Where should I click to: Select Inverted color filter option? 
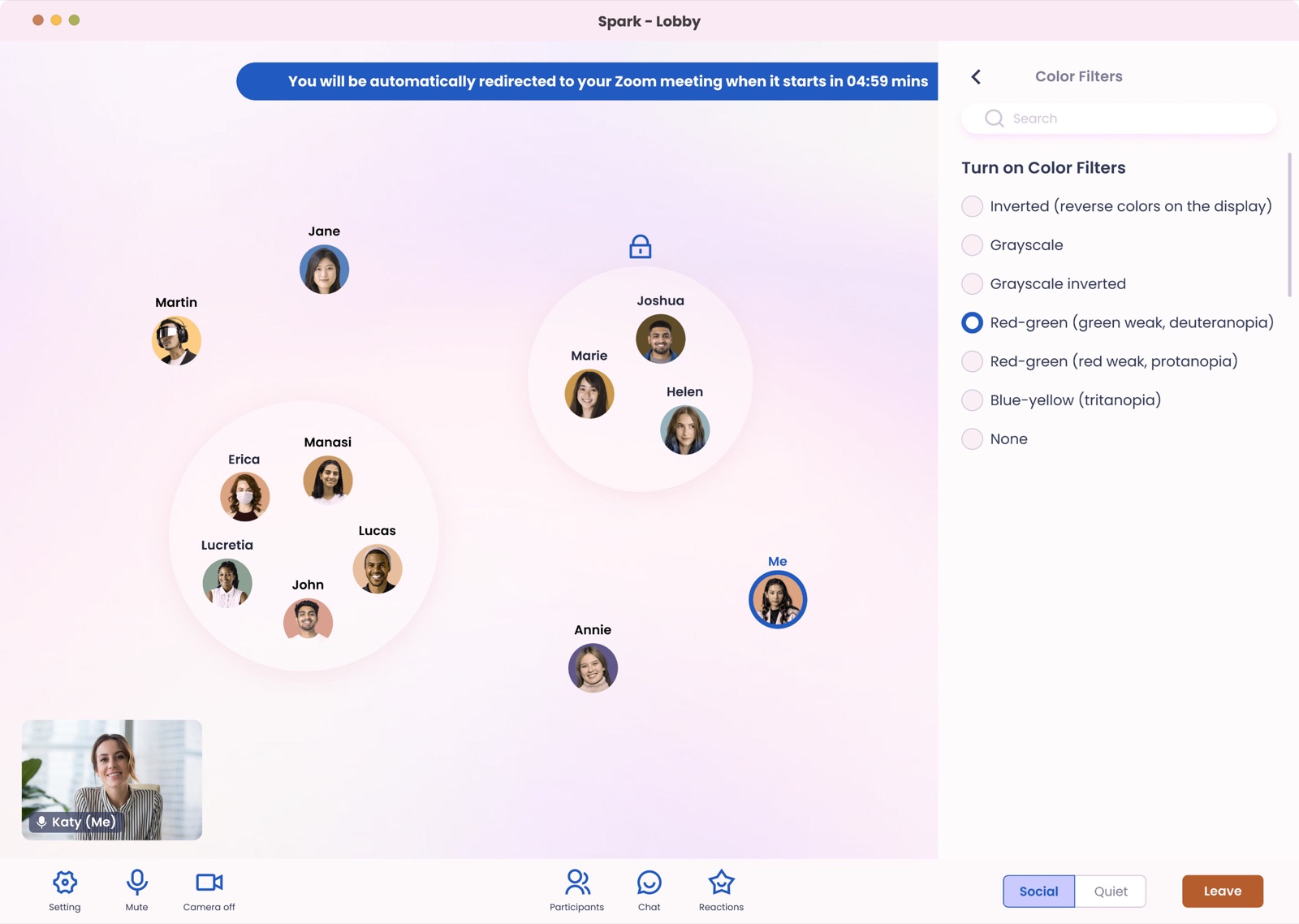(1116, 206)
